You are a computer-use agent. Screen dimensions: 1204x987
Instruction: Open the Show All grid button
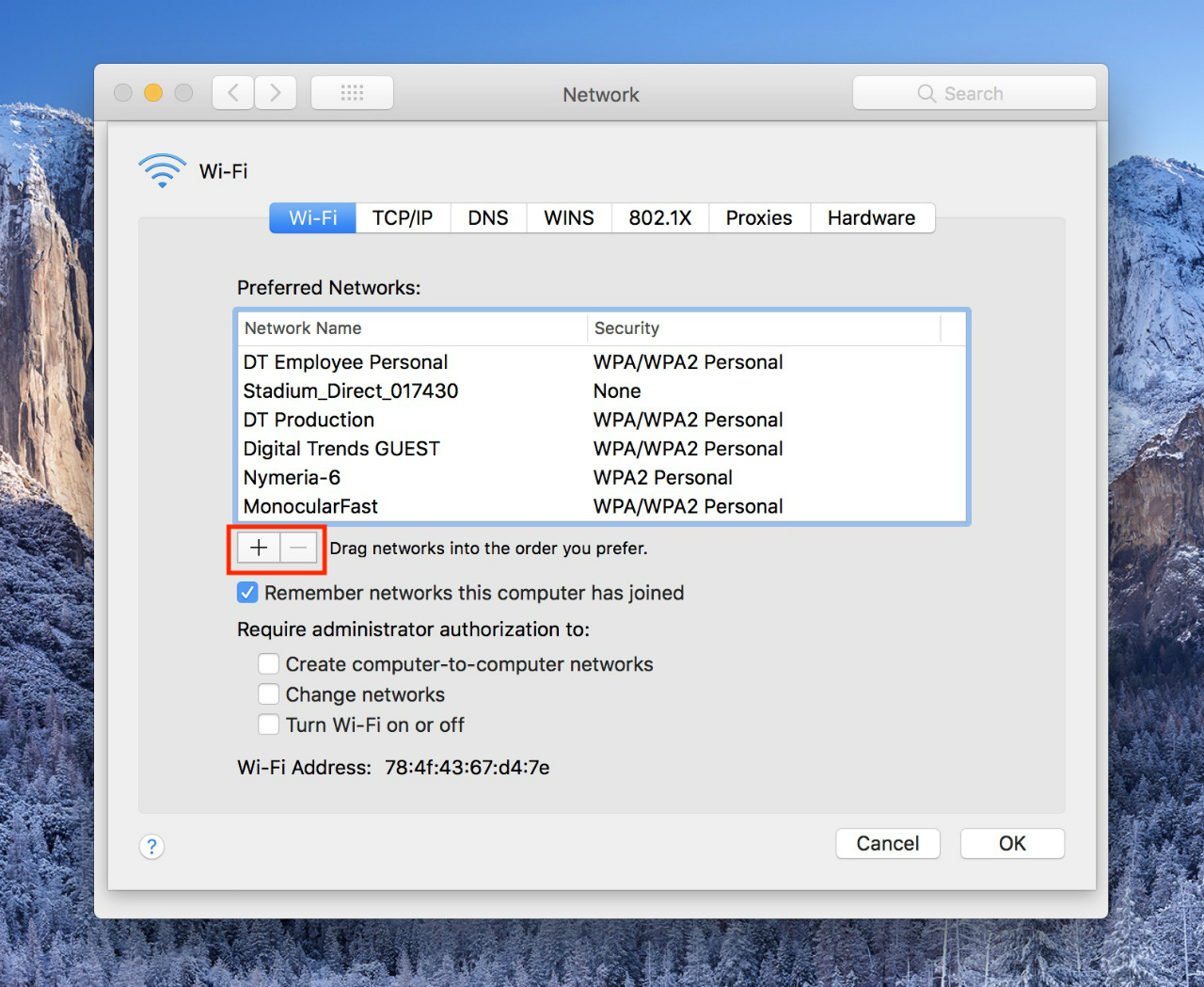pyautogui.click(x=352, y=92)
